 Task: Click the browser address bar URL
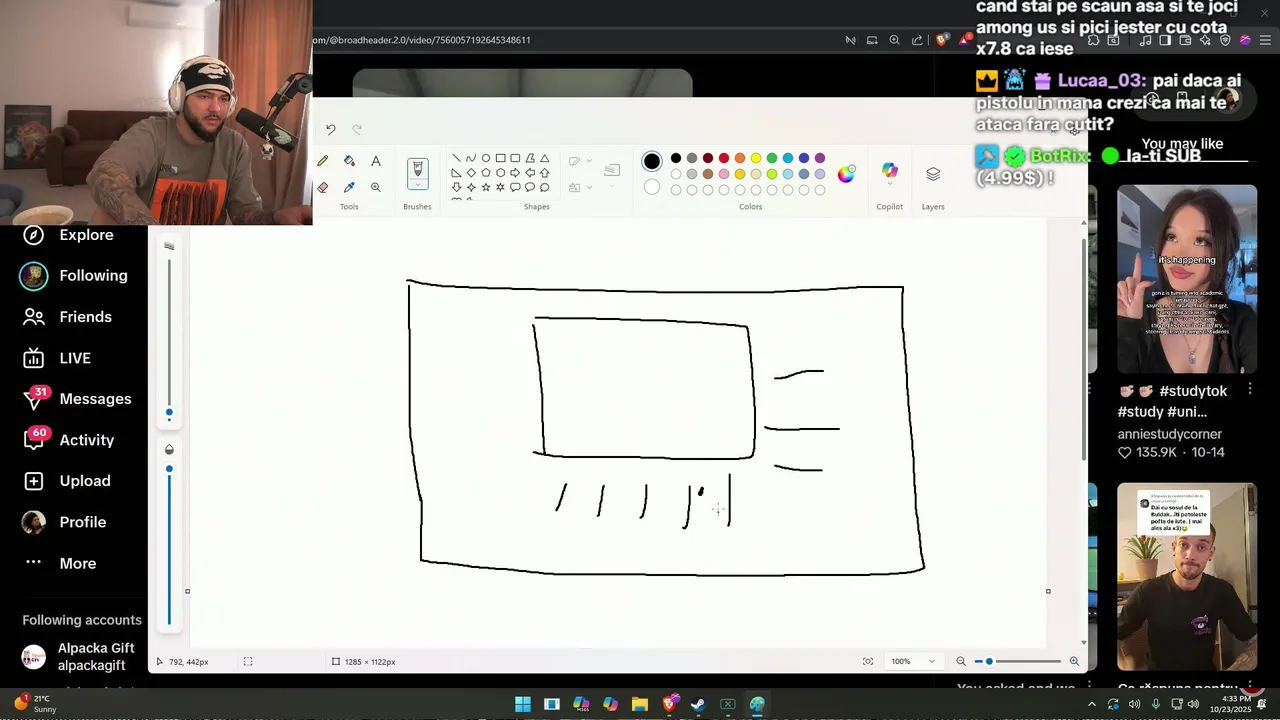click(x=422, y=40)
